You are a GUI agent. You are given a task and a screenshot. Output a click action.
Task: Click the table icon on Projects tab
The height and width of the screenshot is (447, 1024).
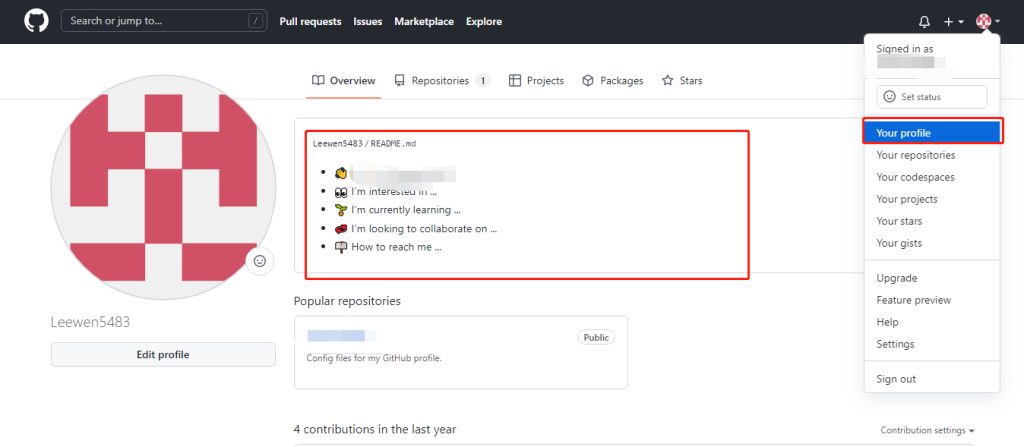pos(515,80)
